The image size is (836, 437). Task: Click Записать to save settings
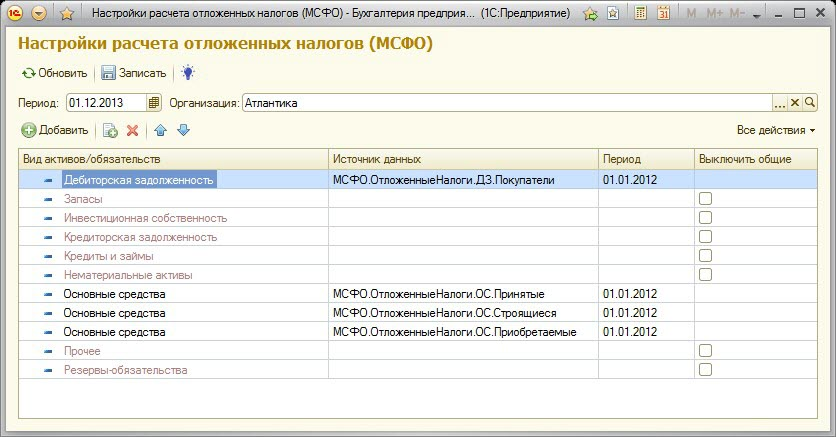134,73
